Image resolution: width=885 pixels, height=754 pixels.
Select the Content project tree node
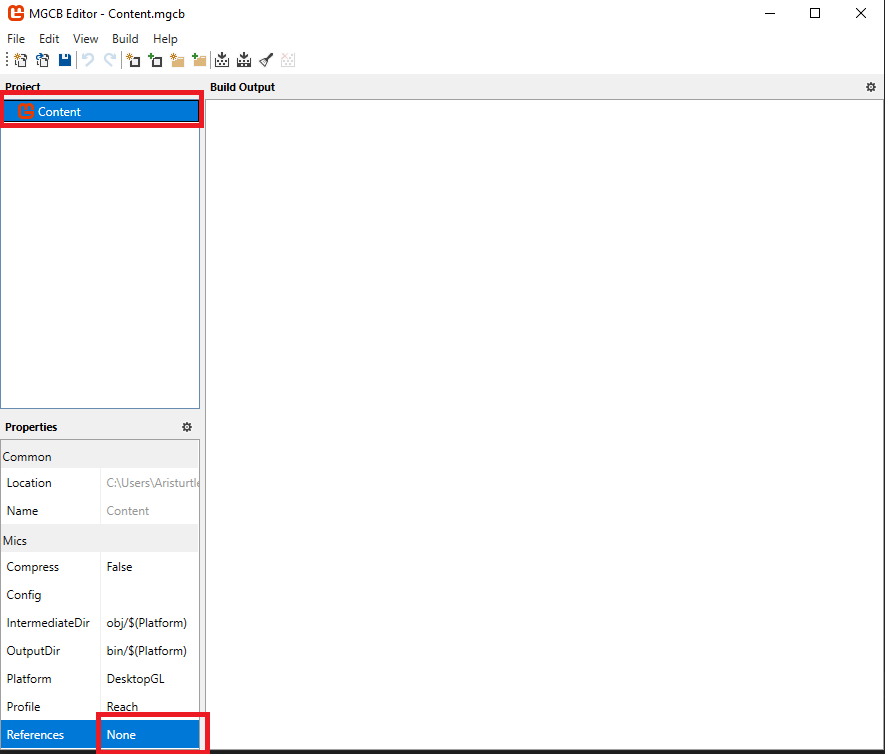coord(101,111)
